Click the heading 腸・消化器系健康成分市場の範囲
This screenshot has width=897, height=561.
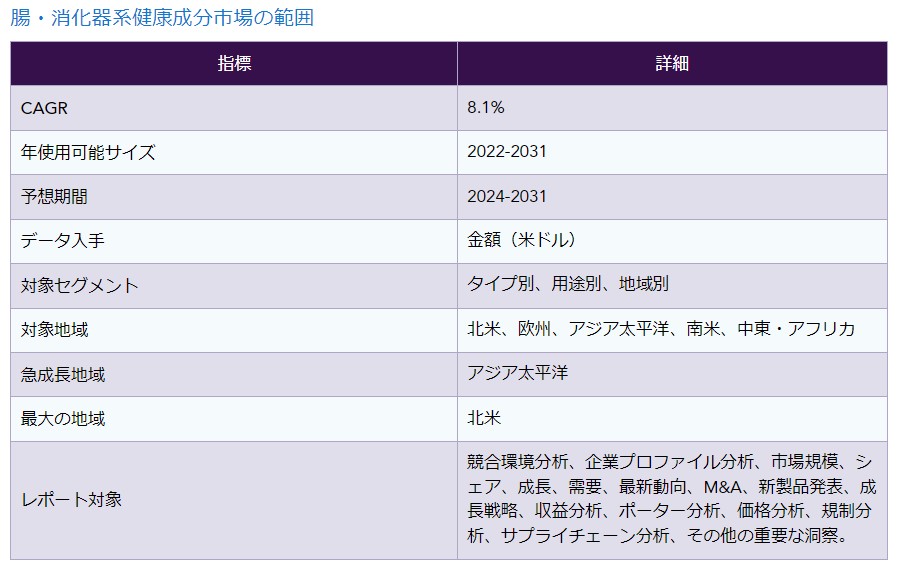pos(162,18)
